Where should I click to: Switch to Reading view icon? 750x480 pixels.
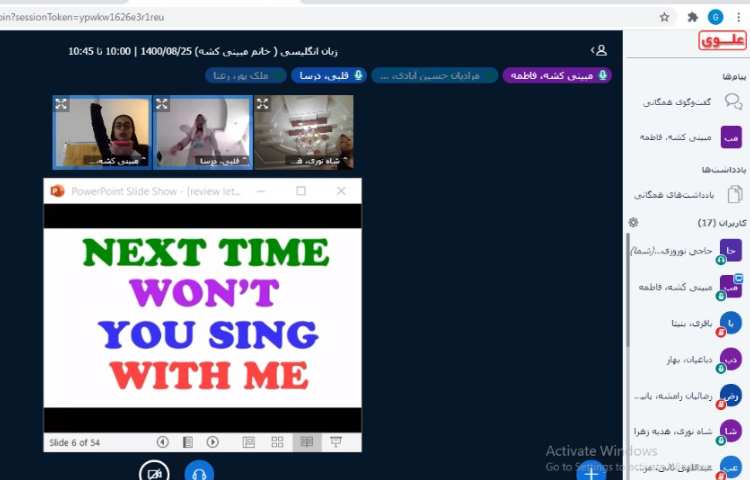[x=307, y=442]
